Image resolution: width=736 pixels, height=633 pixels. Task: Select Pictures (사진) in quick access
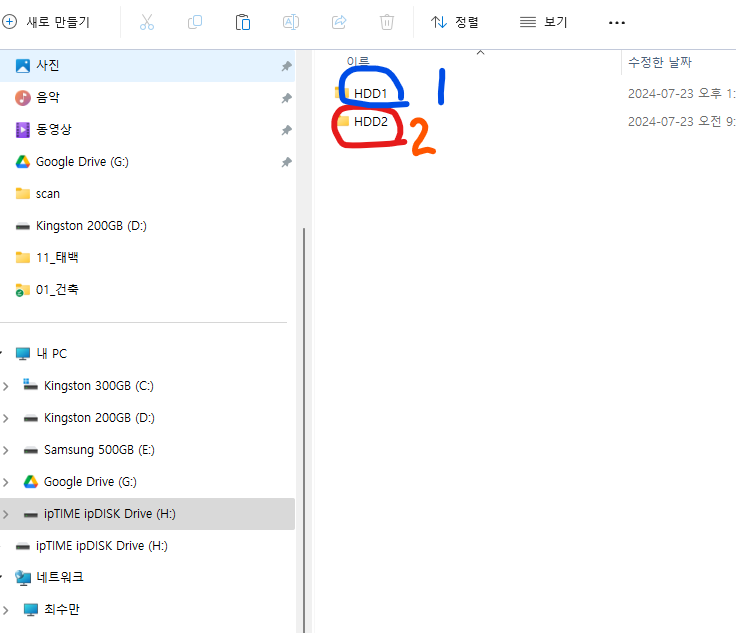click(x=147, y=66)
